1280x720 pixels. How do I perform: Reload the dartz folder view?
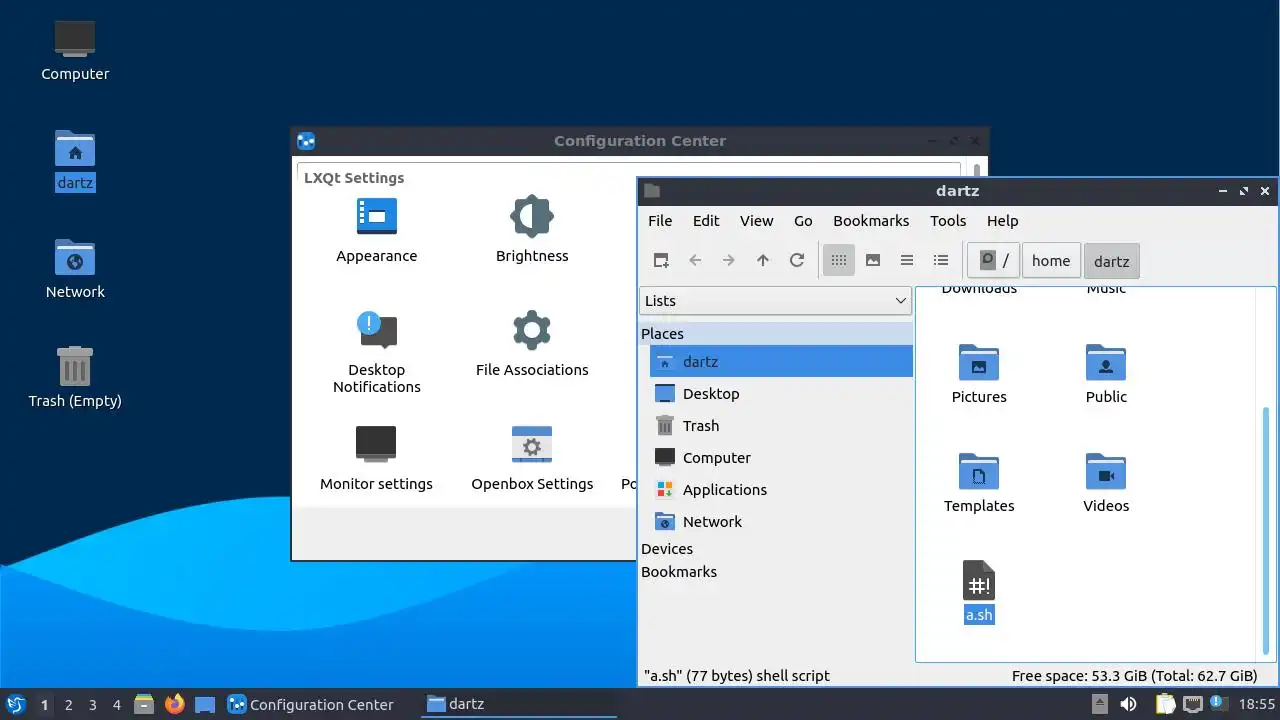pos(797,260)
